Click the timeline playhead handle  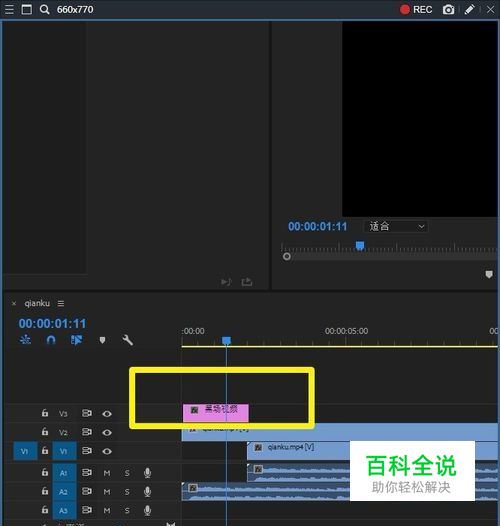pyautogui.click(x=227, y=340)
